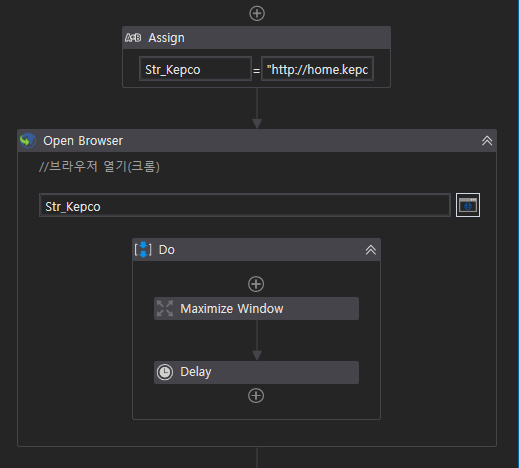
Task: Collapse the Open Browser activity
Action: 487,141
